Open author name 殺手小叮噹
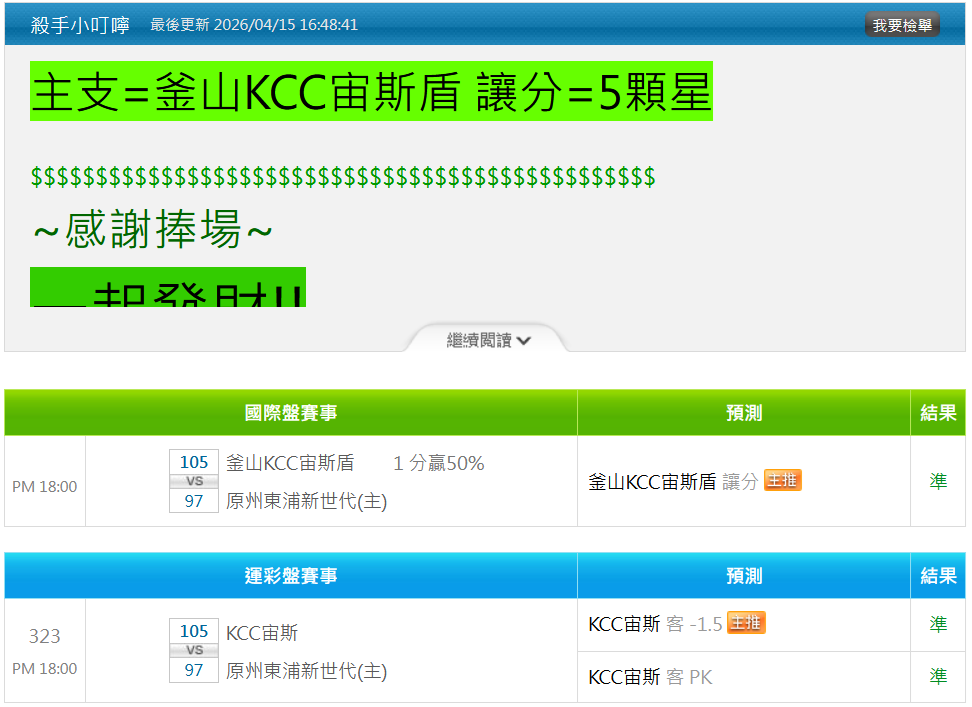 click(80, 25)
